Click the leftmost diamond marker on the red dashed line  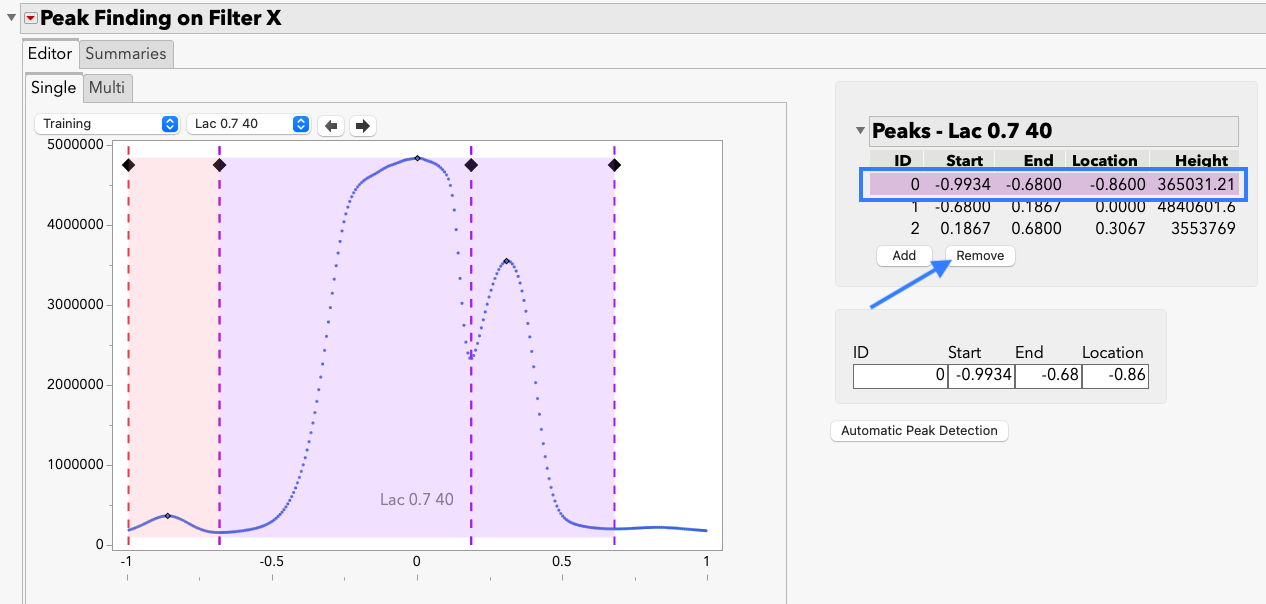click(x=128, y=165)
